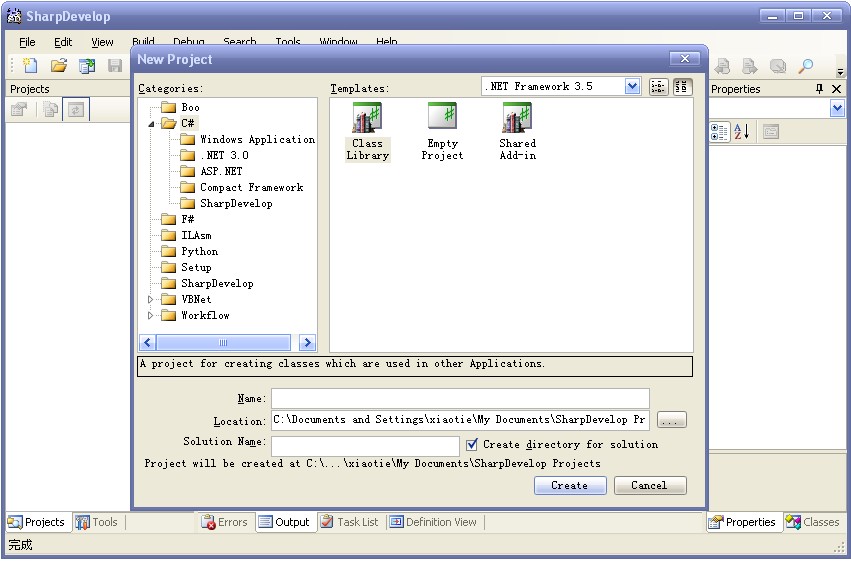Open the File menu
The image size is (851, 561).
[27, 42]
